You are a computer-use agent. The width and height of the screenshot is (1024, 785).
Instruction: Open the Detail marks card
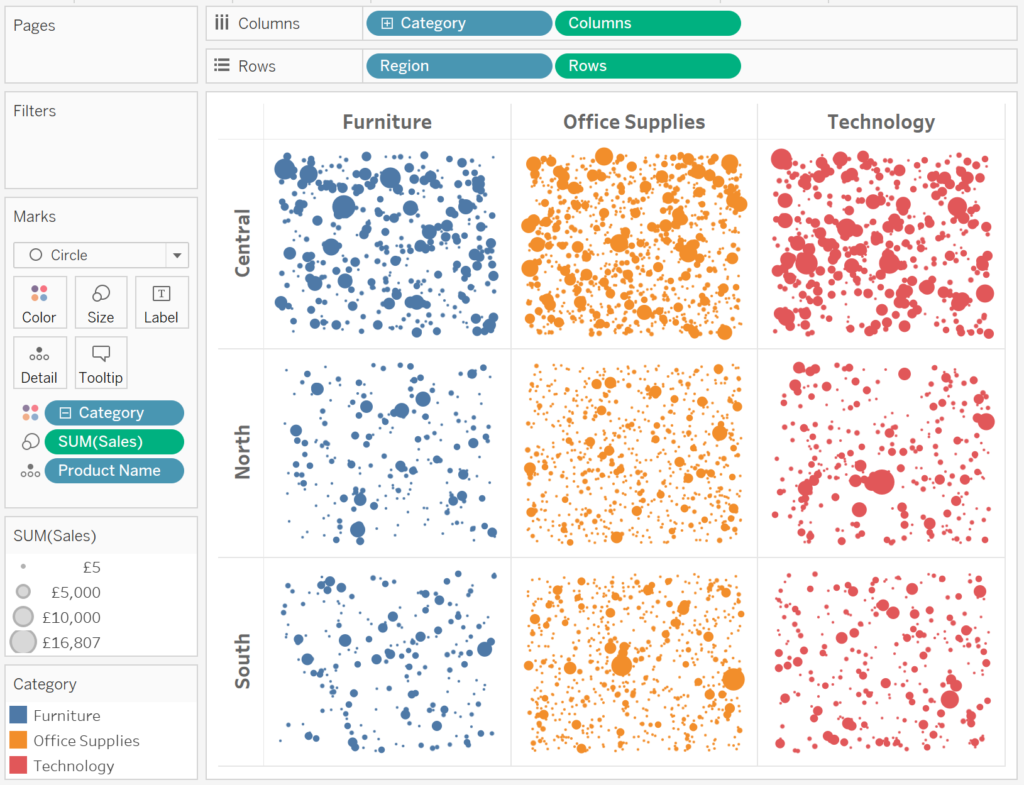point(40,363)
